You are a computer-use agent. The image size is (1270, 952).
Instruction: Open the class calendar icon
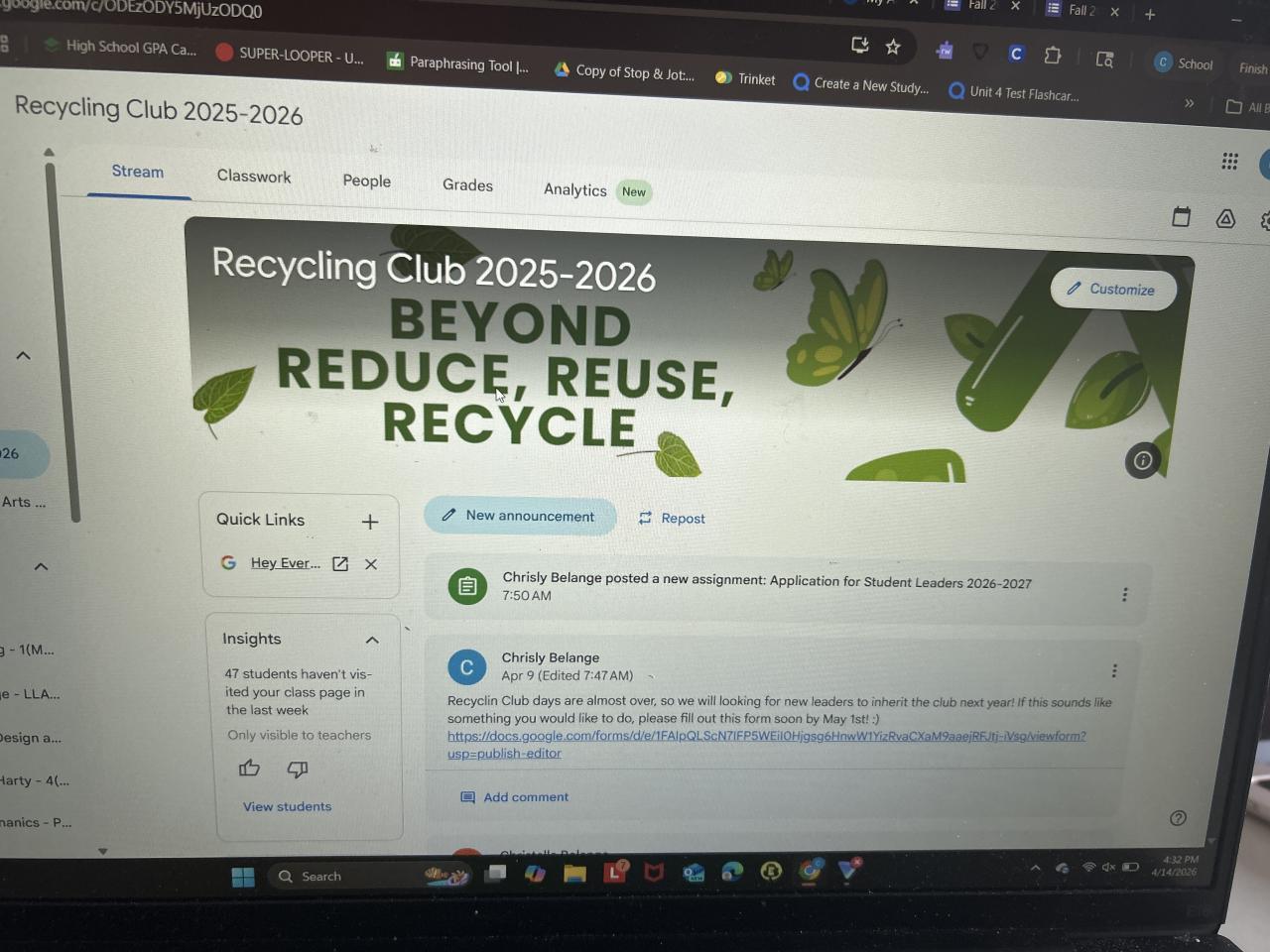click(x=1181, y=217)
